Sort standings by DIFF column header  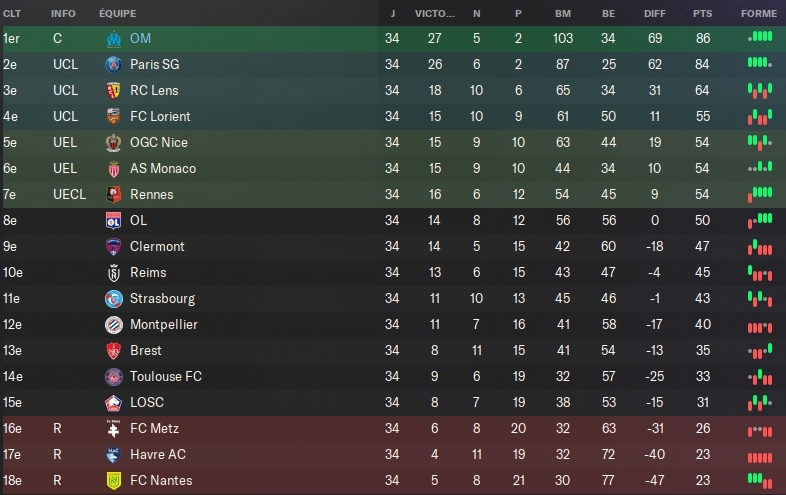pos(655,14)
